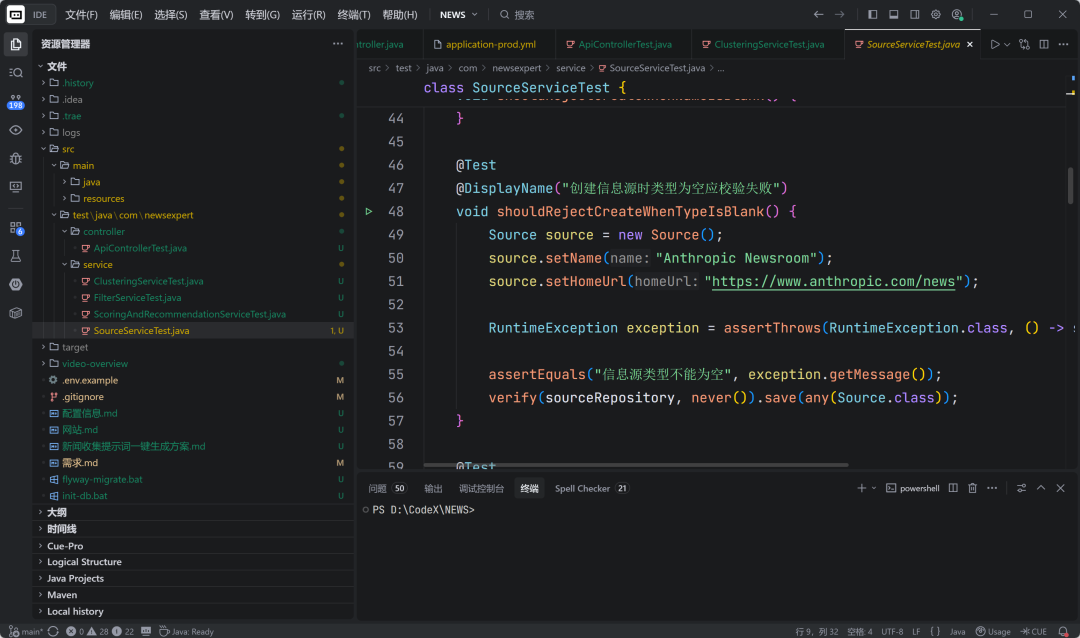The width and height of the screenshot is (1080, 638).
Task: Open the 终端(T) menu
Action: [354, 14]
